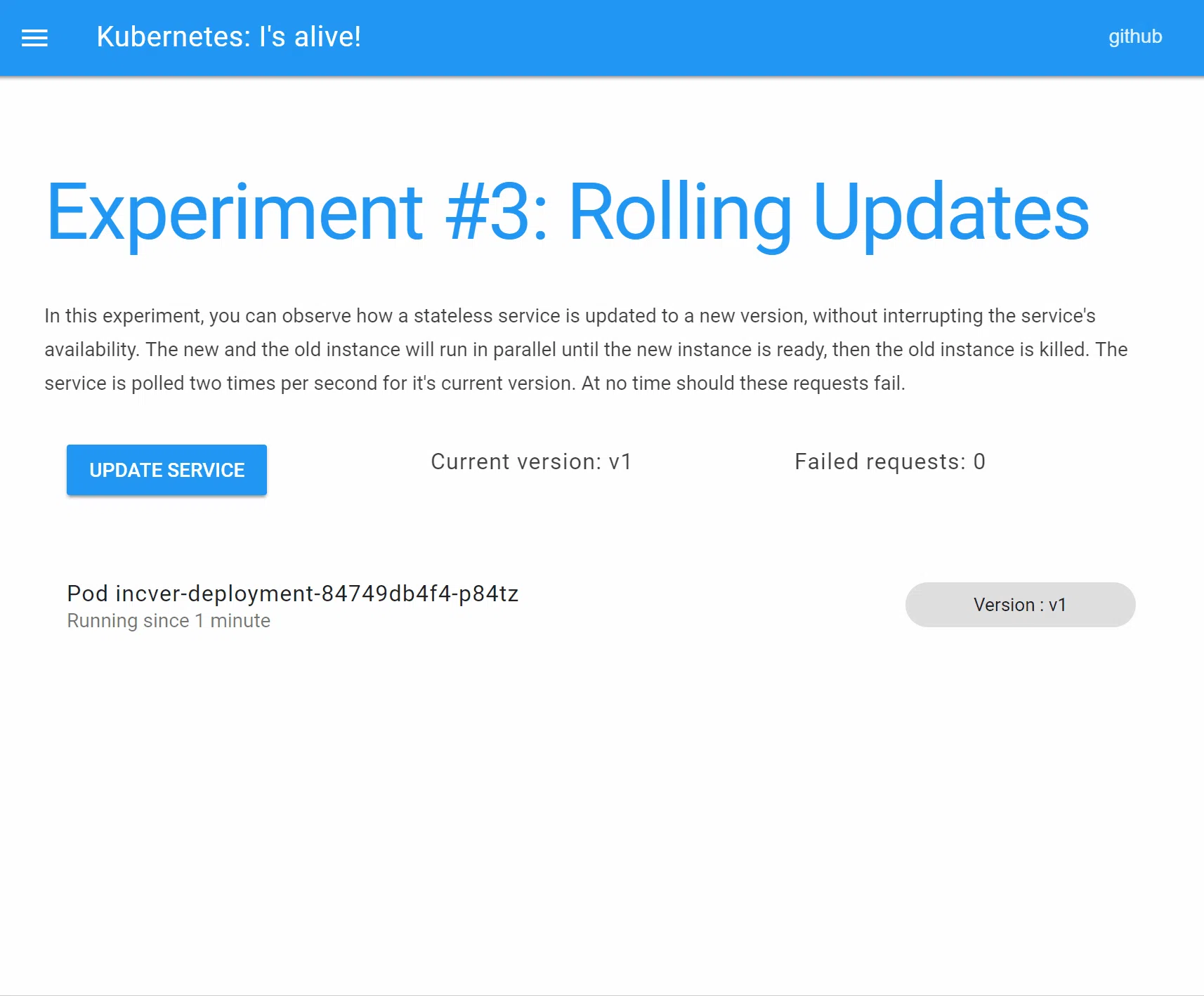Viewport: 1204px width, 996px height.
Task: Select the 'Kubernetes: I's alive!' app title
Action: [x=229, y=37]
